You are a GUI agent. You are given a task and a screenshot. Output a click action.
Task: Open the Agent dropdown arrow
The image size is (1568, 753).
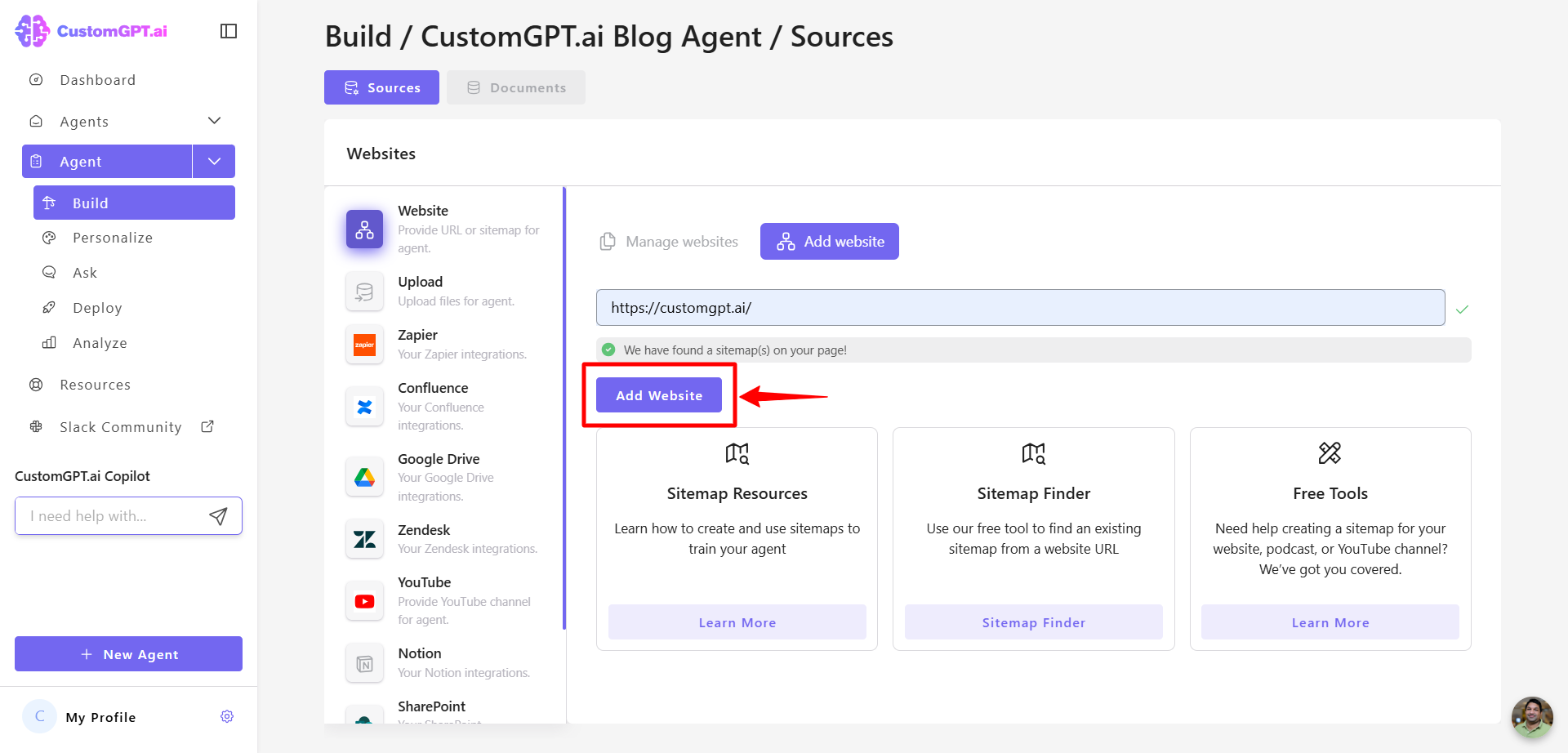(x=214, y=162)
